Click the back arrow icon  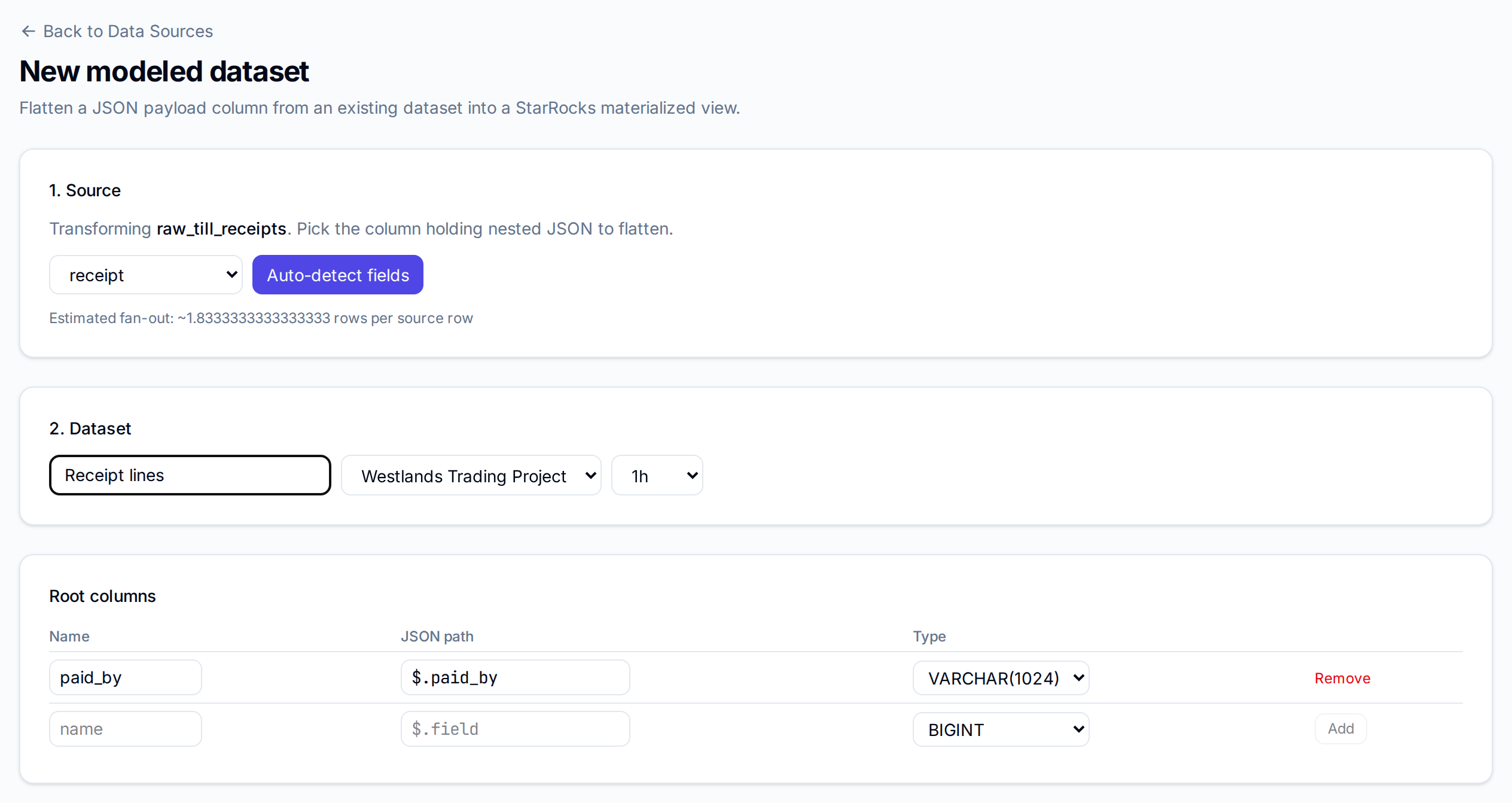coord(28,31)
